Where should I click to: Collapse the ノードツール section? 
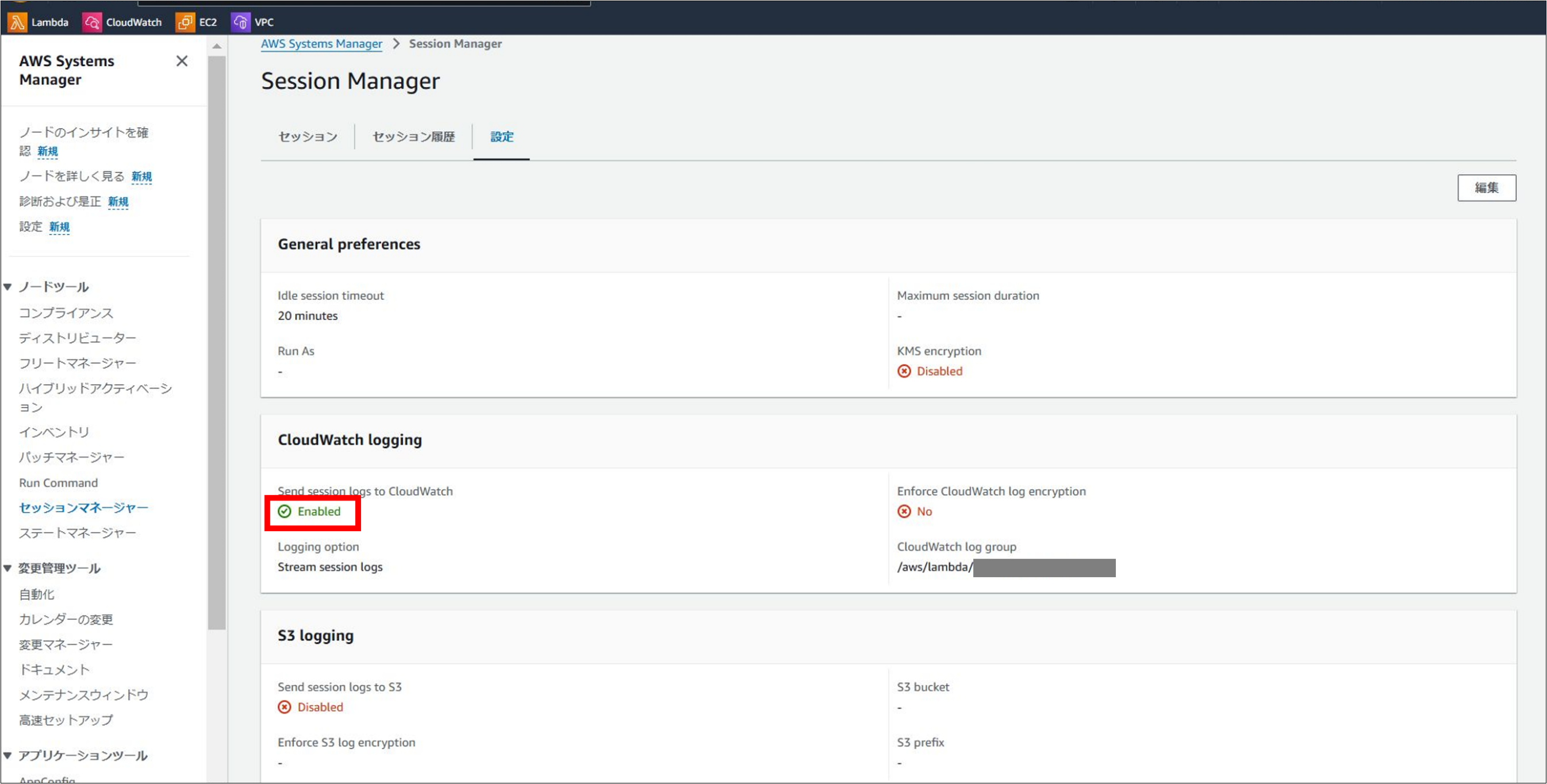[x=8, y=287]
